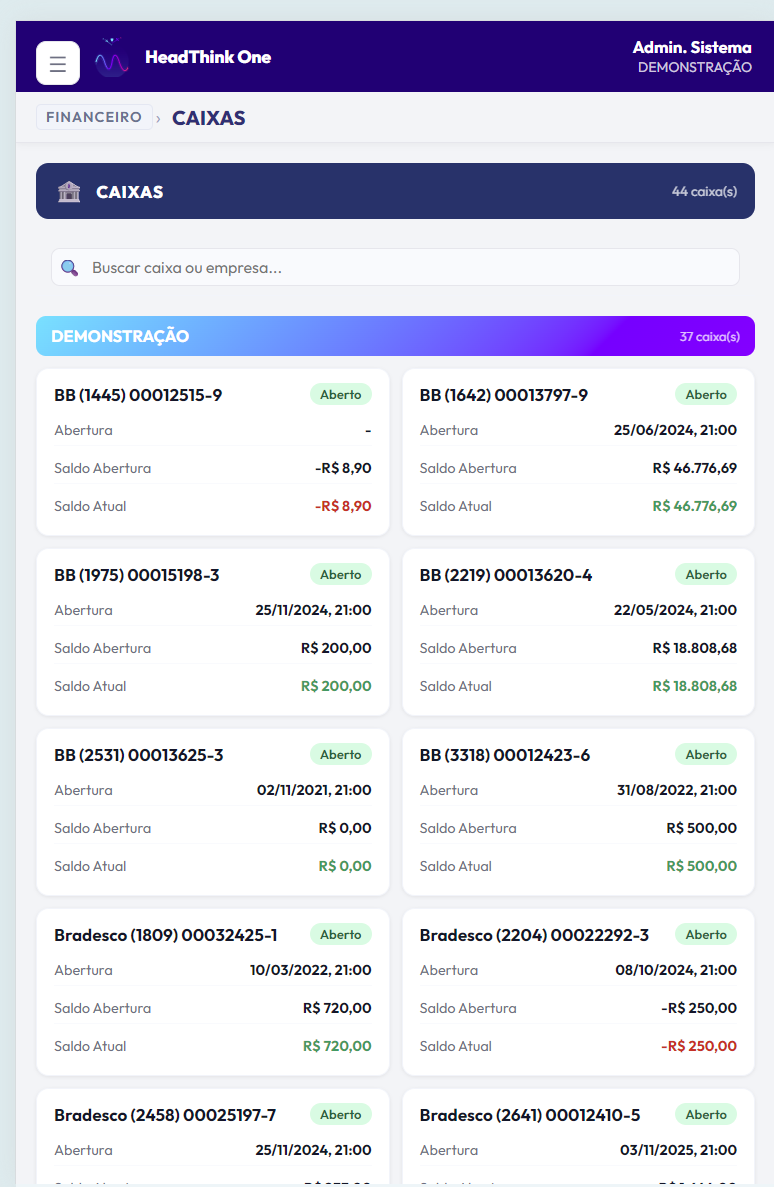Open the Bradesco (2458) 00025197-7 card
The image size is (774, 1187).
pos(213,1138)
